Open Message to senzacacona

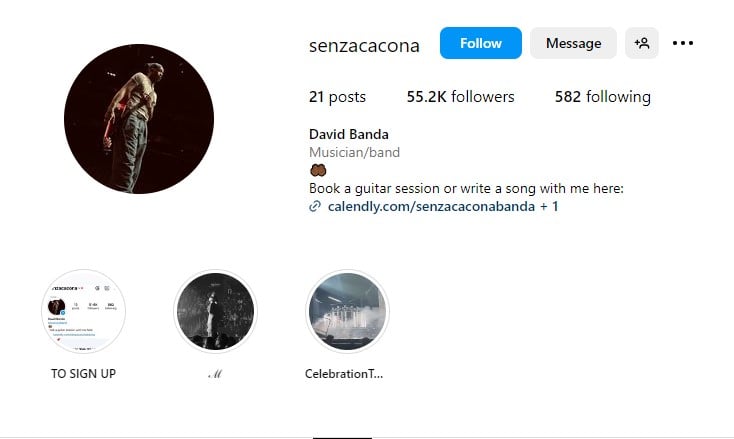coord(573,43)
